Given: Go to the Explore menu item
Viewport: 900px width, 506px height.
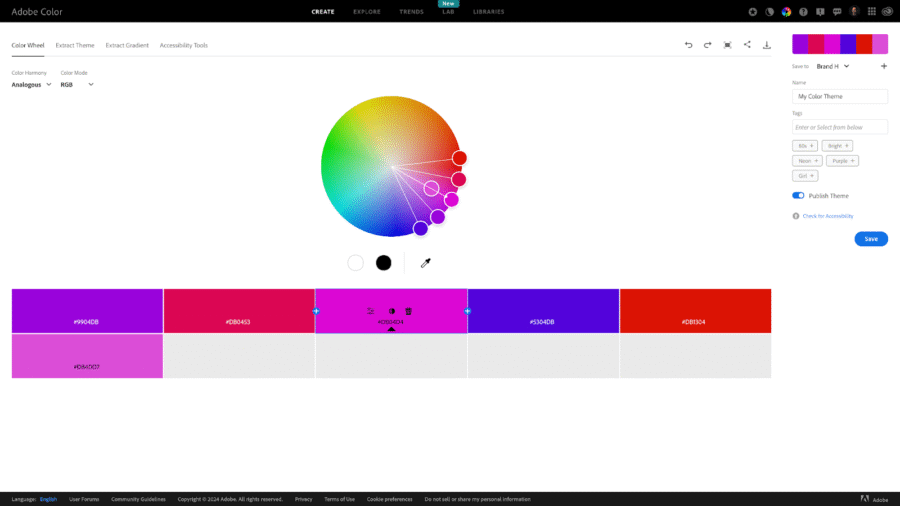Looking at the screenshot, I should point(367,12).
